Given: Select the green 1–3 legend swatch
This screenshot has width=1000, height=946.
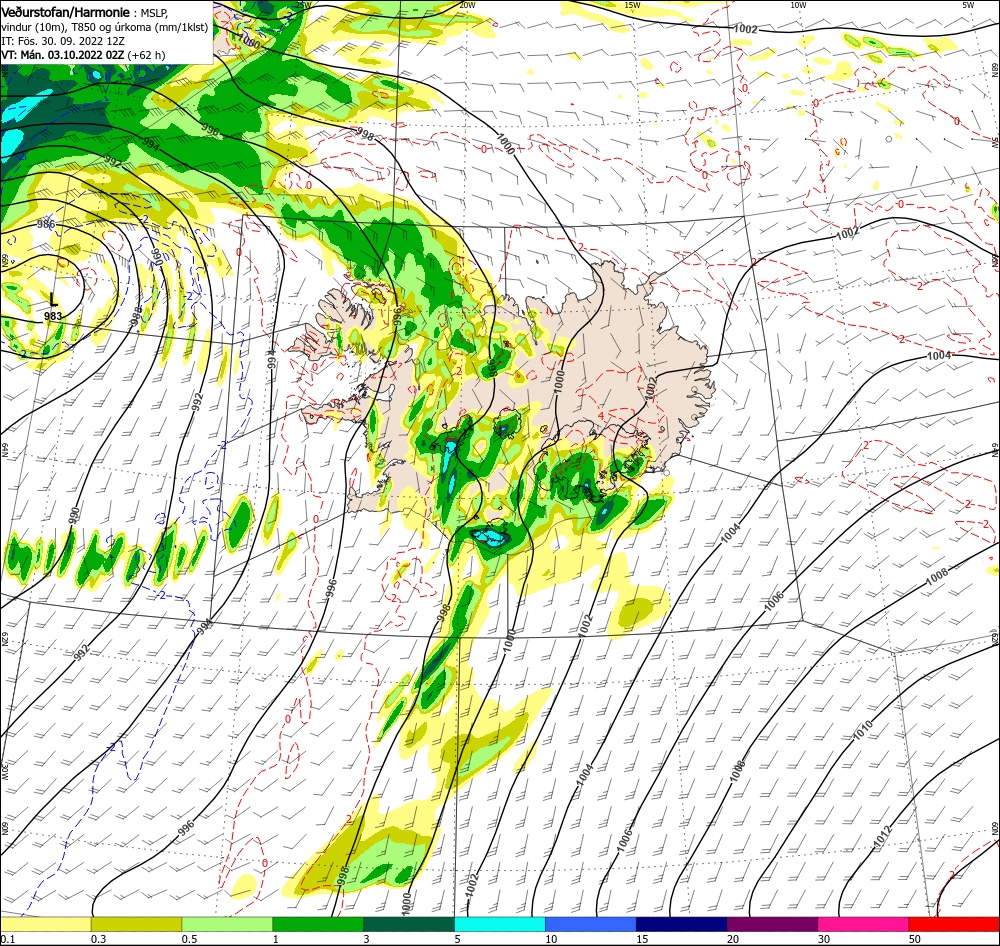Looking at the screenshot, I should coord(318,924).
